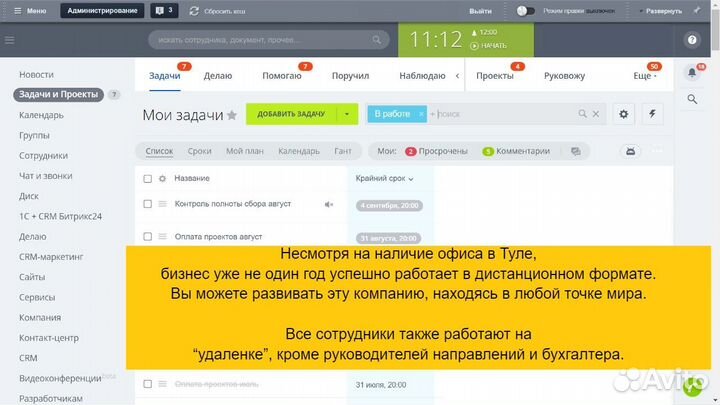Image resolution: width=720 pixels, height=405 pixels.
Task: Select the Гант view
Action: coord(343,151)
